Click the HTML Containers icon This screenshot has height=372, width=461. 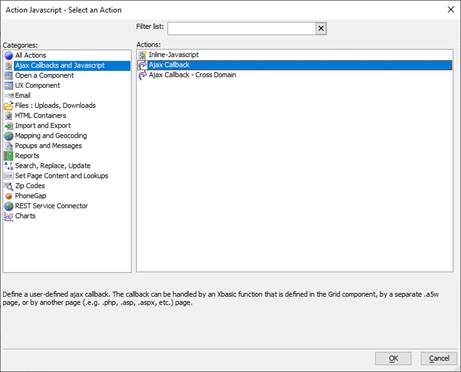9,116
